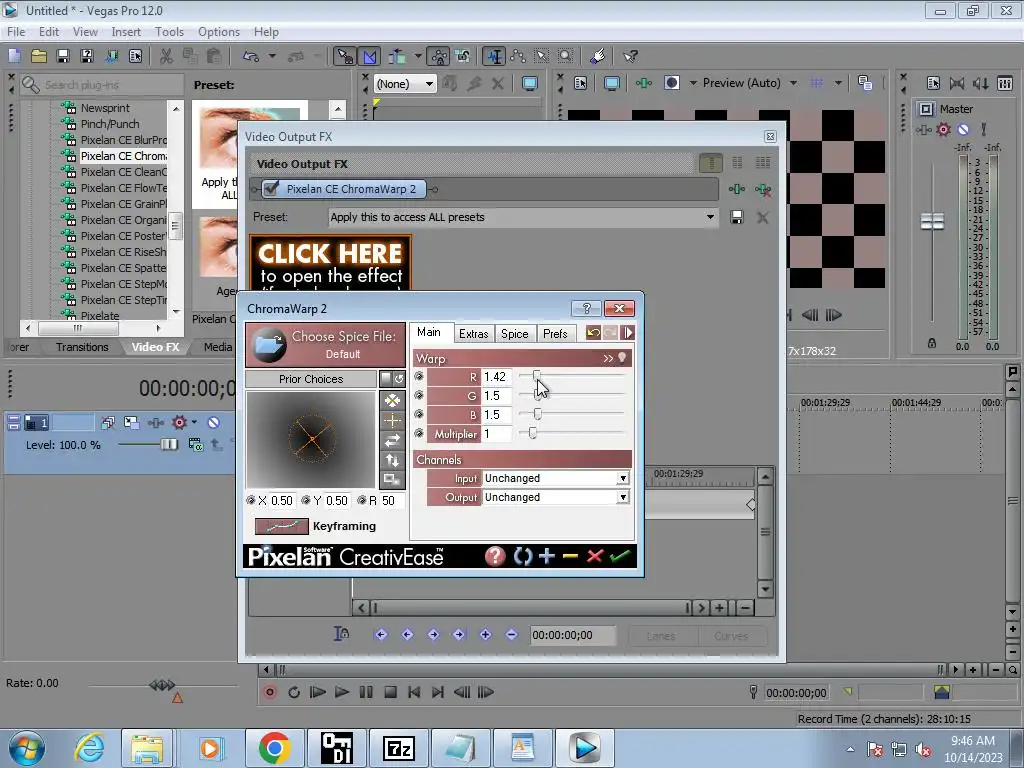Toggle the Pixelan CE ChromaWarp 2 checkbox
This screenshot has width=1024, height=768.
point(270,189)
